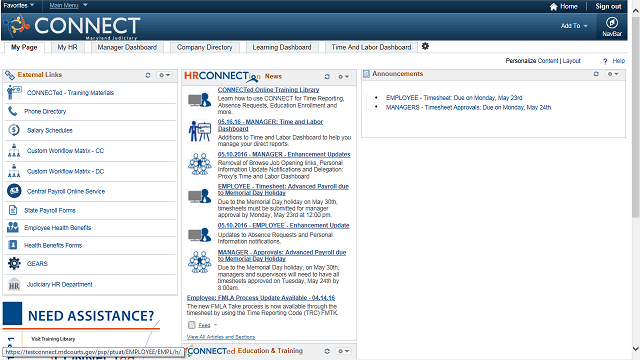Open Employee FMLA Process Update Available article
This screenshot has width=640, height=360.
[261, 298]
